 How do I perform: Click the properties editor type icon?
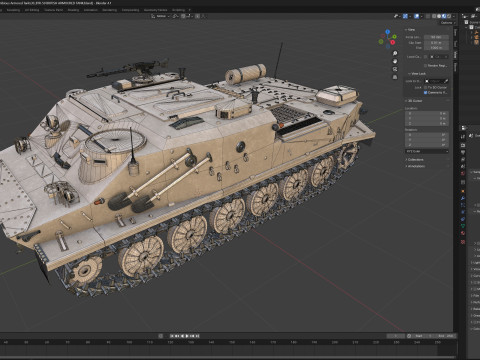point(463,128)
